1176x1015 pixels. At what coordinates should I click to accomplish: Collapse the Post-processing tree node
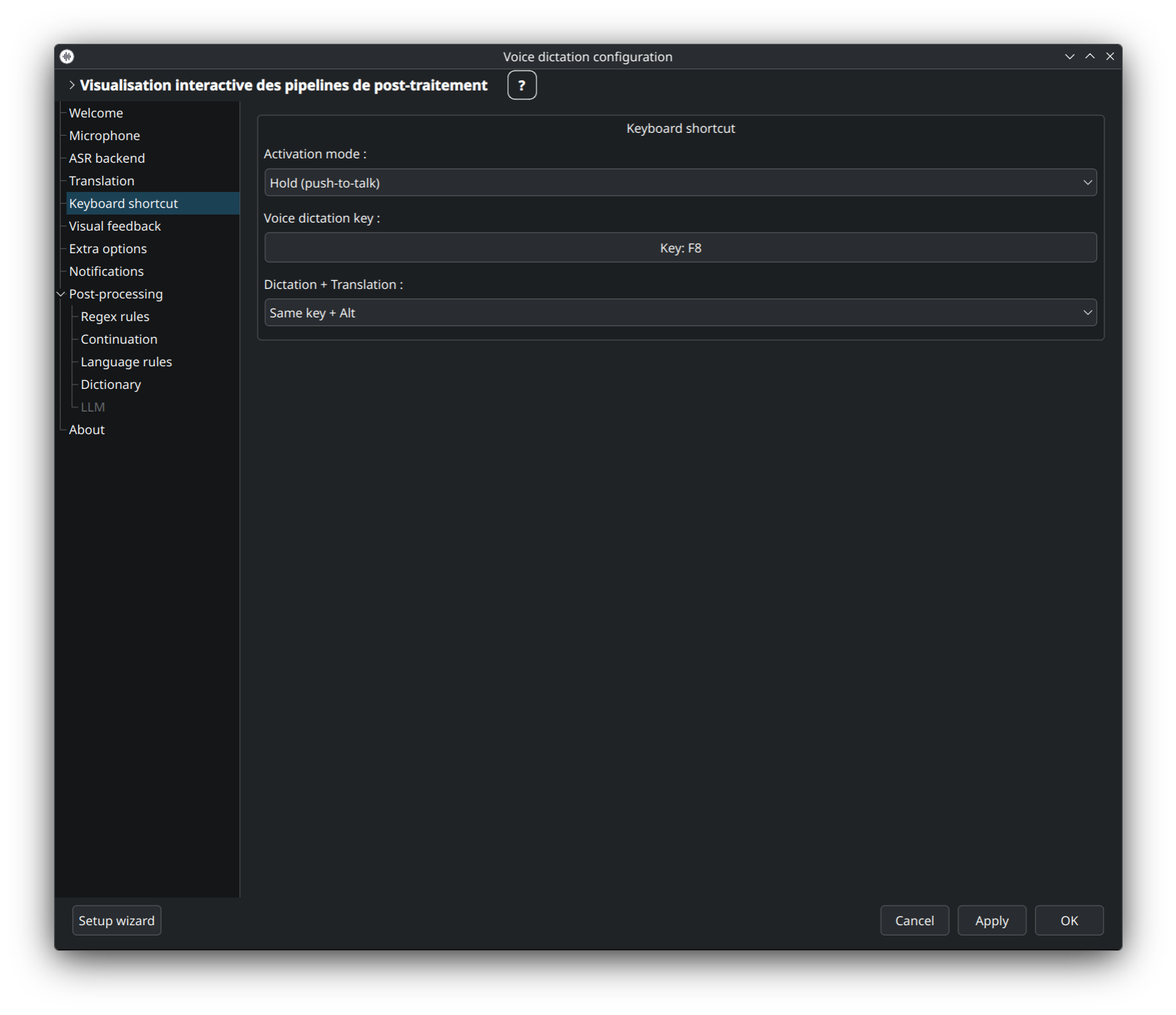click(x=61, y=294)
